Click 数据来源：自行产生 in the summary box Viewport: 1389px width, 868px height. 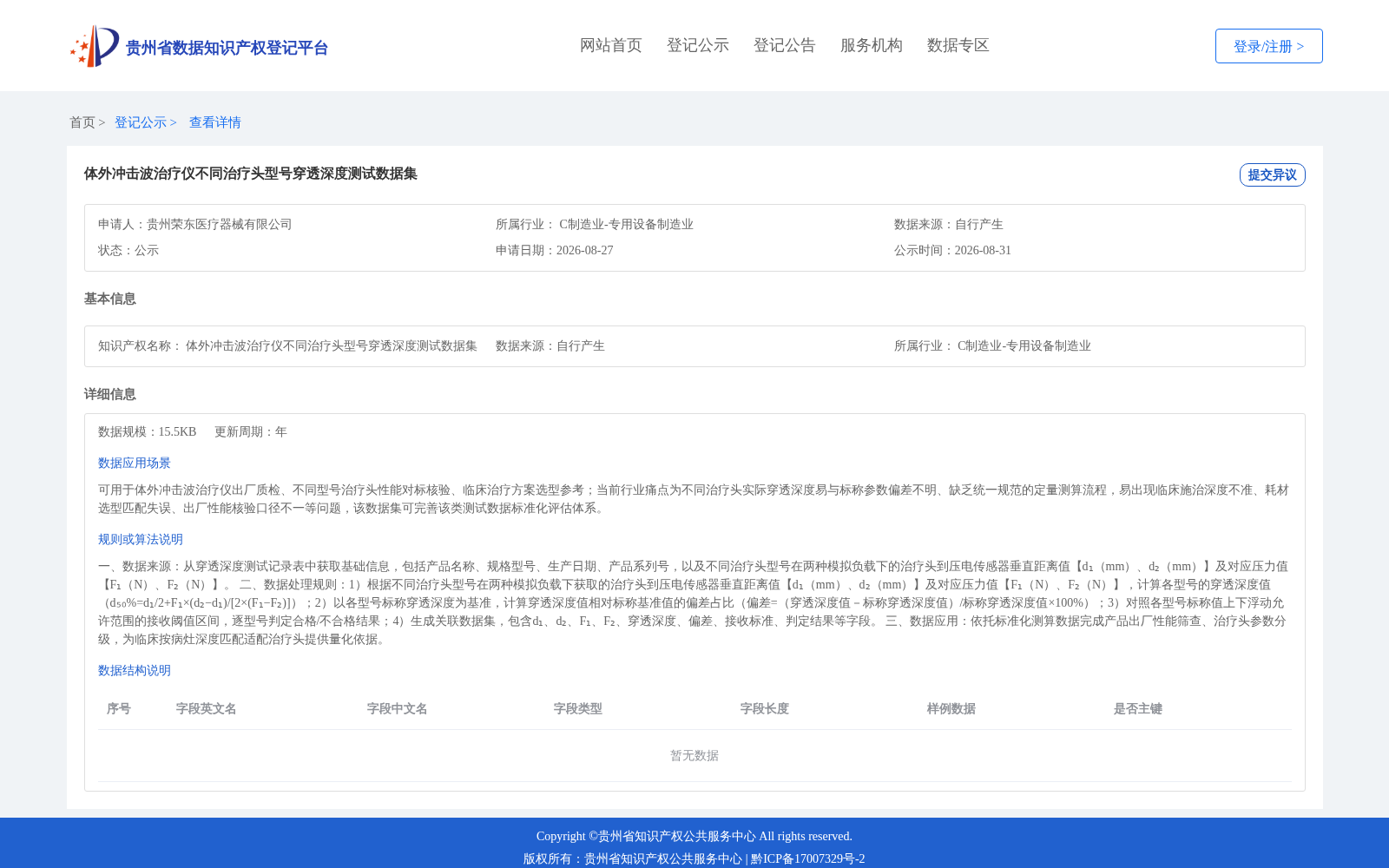pos(949,224)
